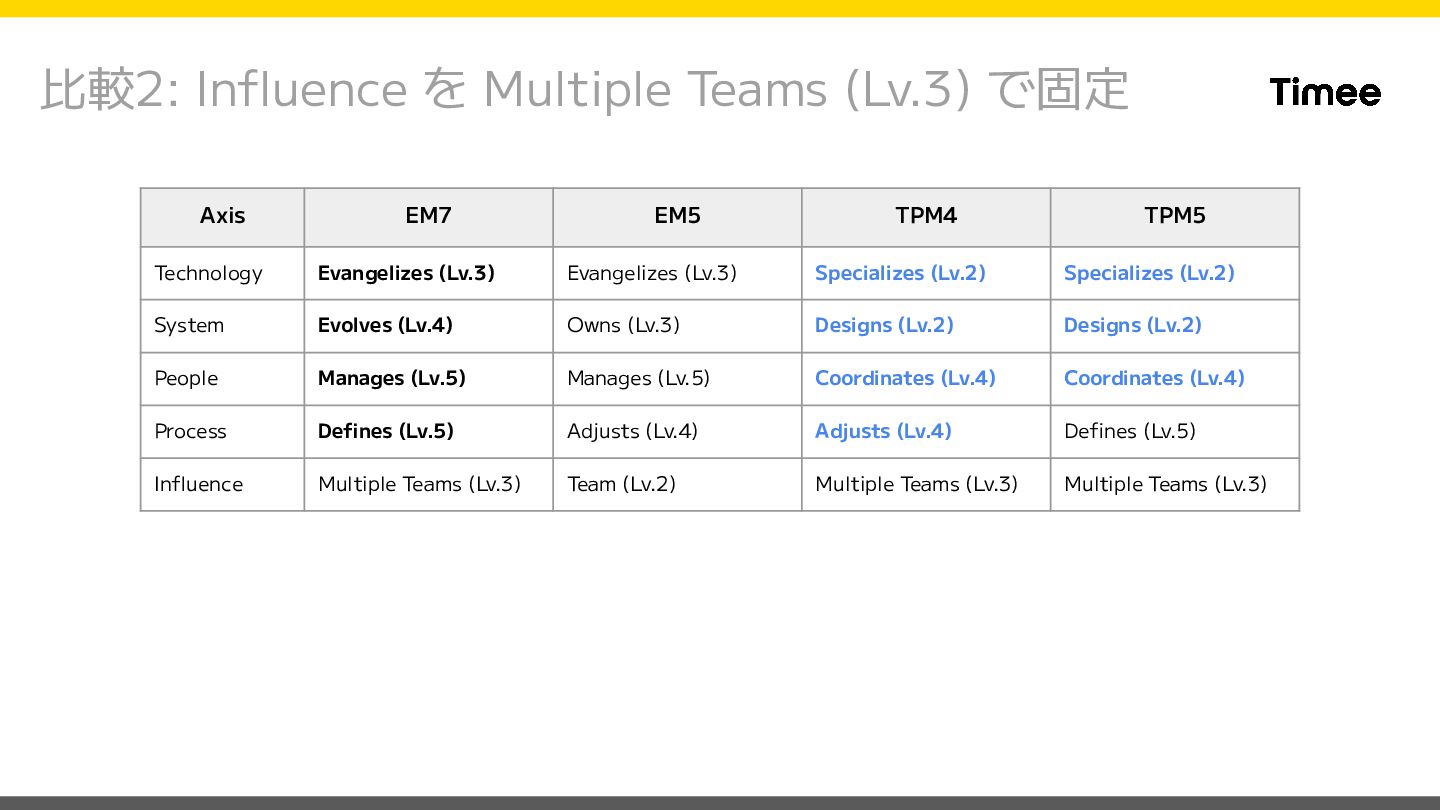
Task: Select the TPM4 column header
Action: click(926, 216)
